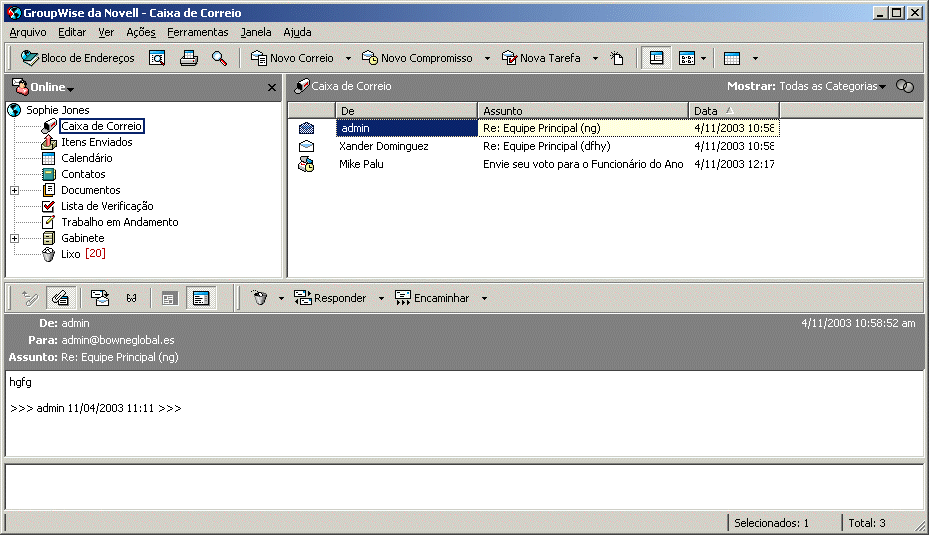Image resolution: width=929 pixels, height=535 pixels.
Task: Click the filter circles icon near categories
Action: (x=905, y=87)
